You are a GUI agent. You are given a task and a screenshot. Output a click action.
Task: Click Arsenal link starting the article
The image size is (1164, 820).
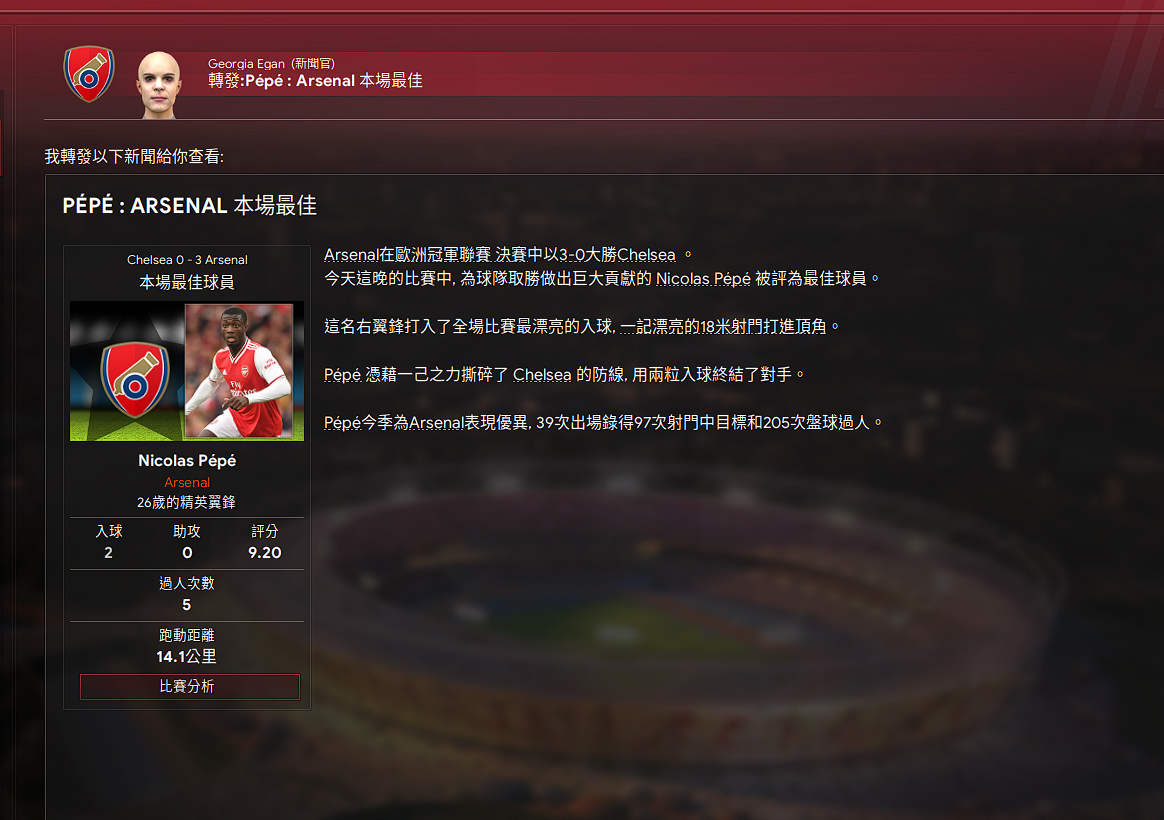coord(351,255)
